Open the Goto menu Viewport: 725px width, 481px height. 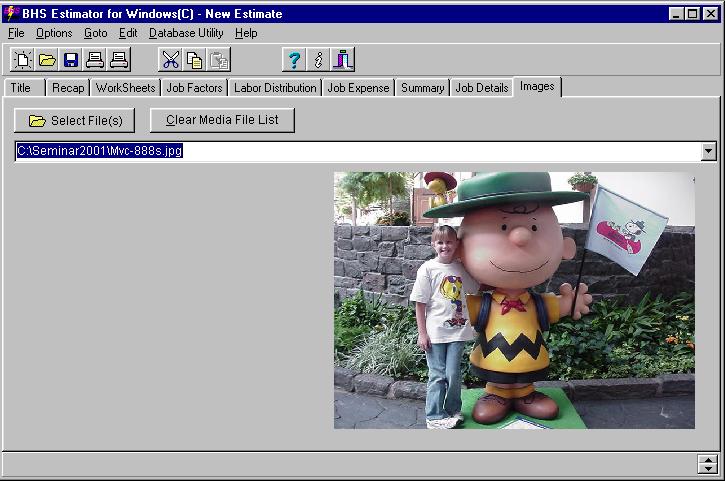(96, 33)
